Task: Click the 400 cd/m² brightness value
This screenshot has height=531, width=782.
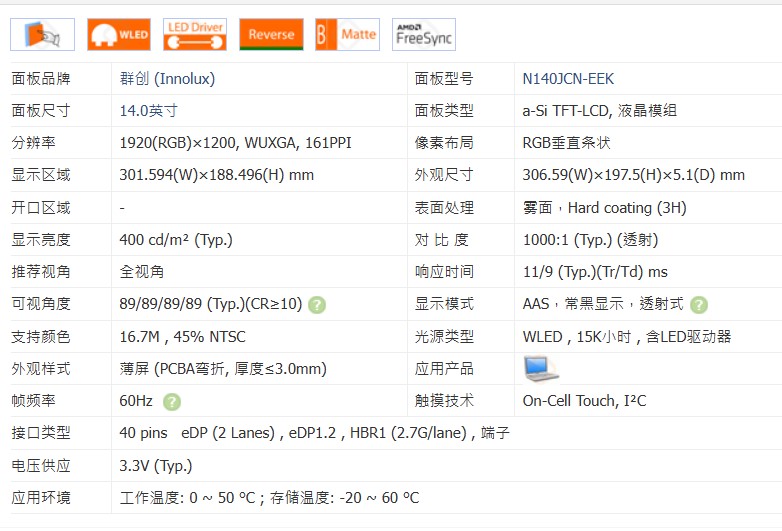Action: [174, 240]
